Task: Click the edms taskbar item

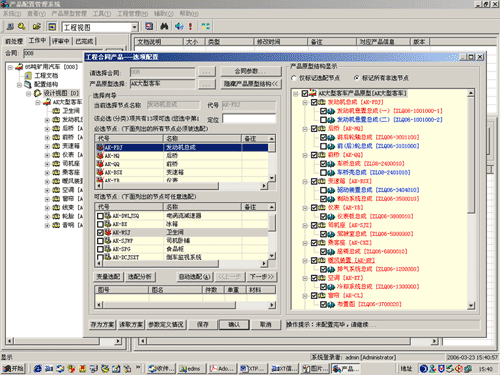Action: point(192,369)
